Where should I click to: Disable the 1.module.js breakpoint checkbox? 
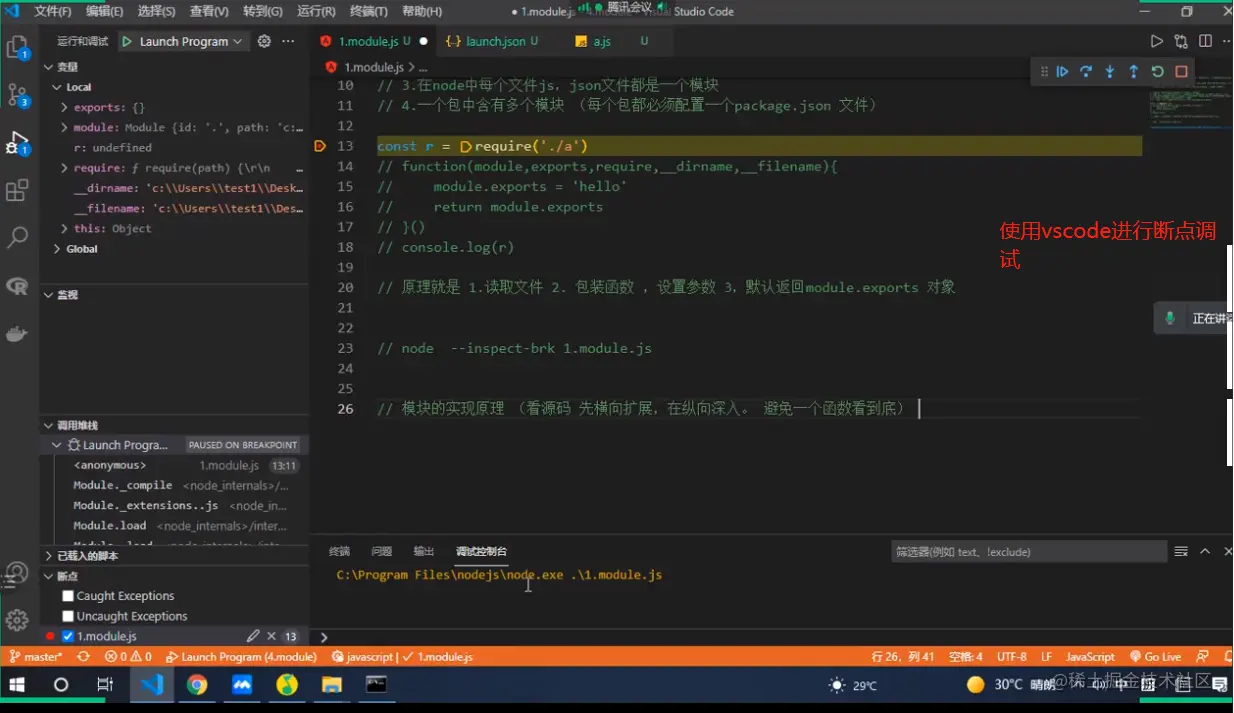(x=68, y=636)
